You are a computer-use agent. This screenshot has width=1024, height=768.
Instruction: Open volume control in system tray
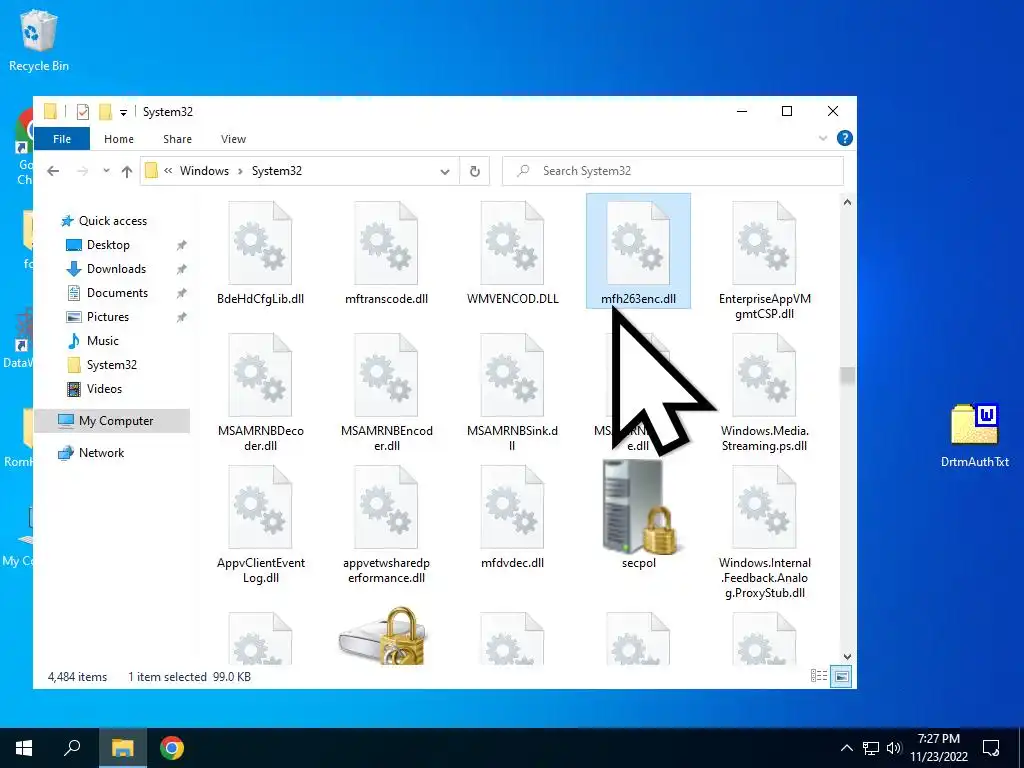click(x=894, y=748)
